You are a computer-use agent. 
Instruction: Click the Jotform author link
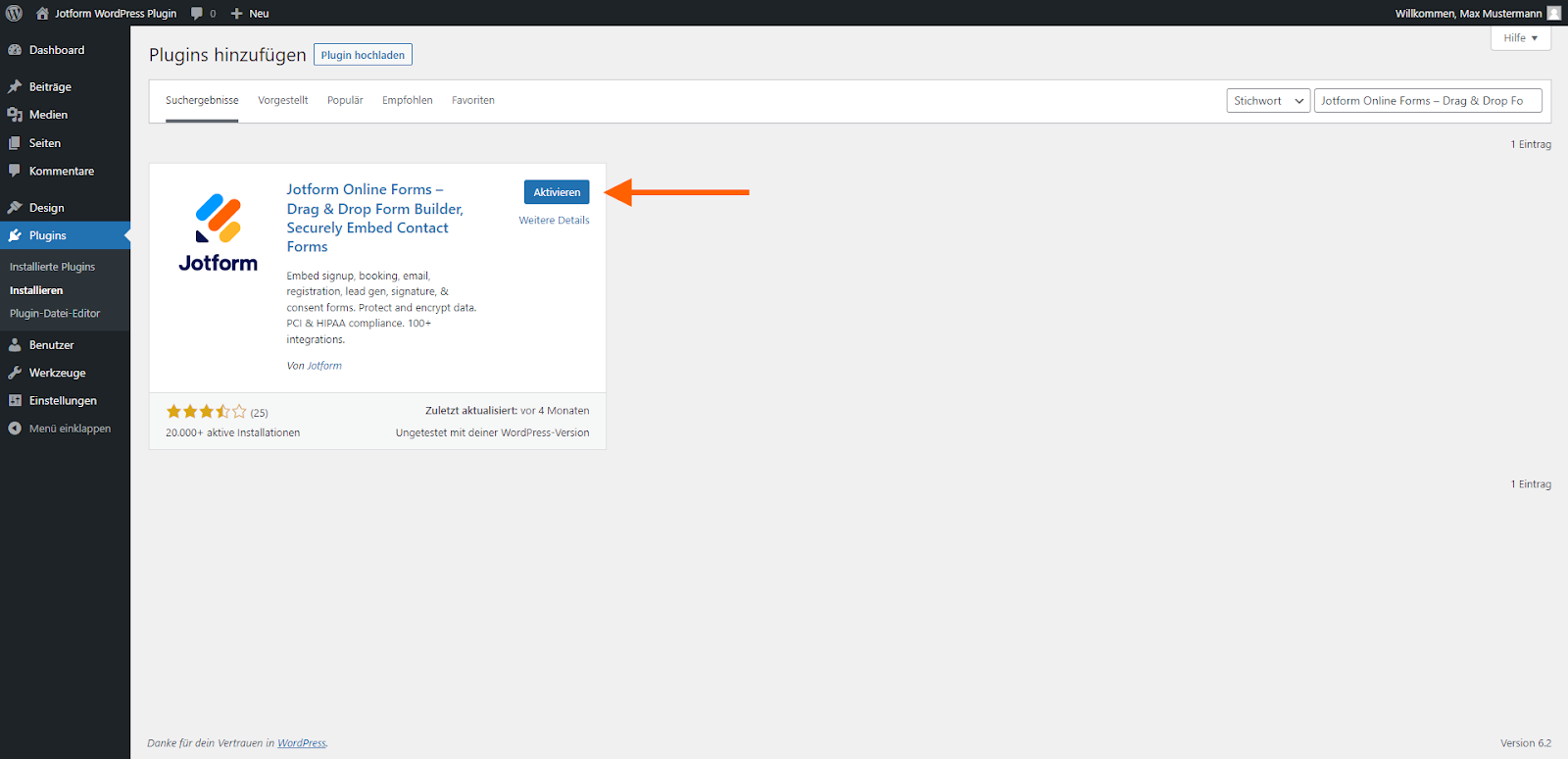click(324, 366)
